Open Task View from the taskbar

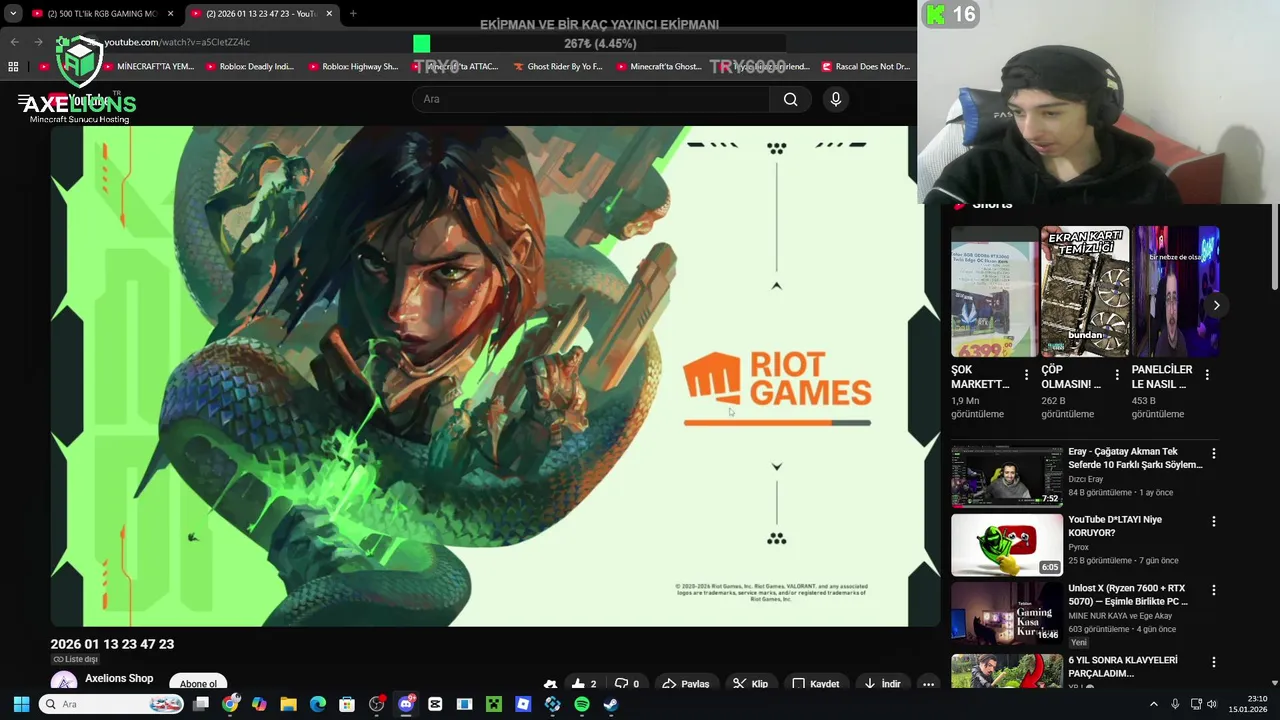pyautogui.click(x=201, y=704)
